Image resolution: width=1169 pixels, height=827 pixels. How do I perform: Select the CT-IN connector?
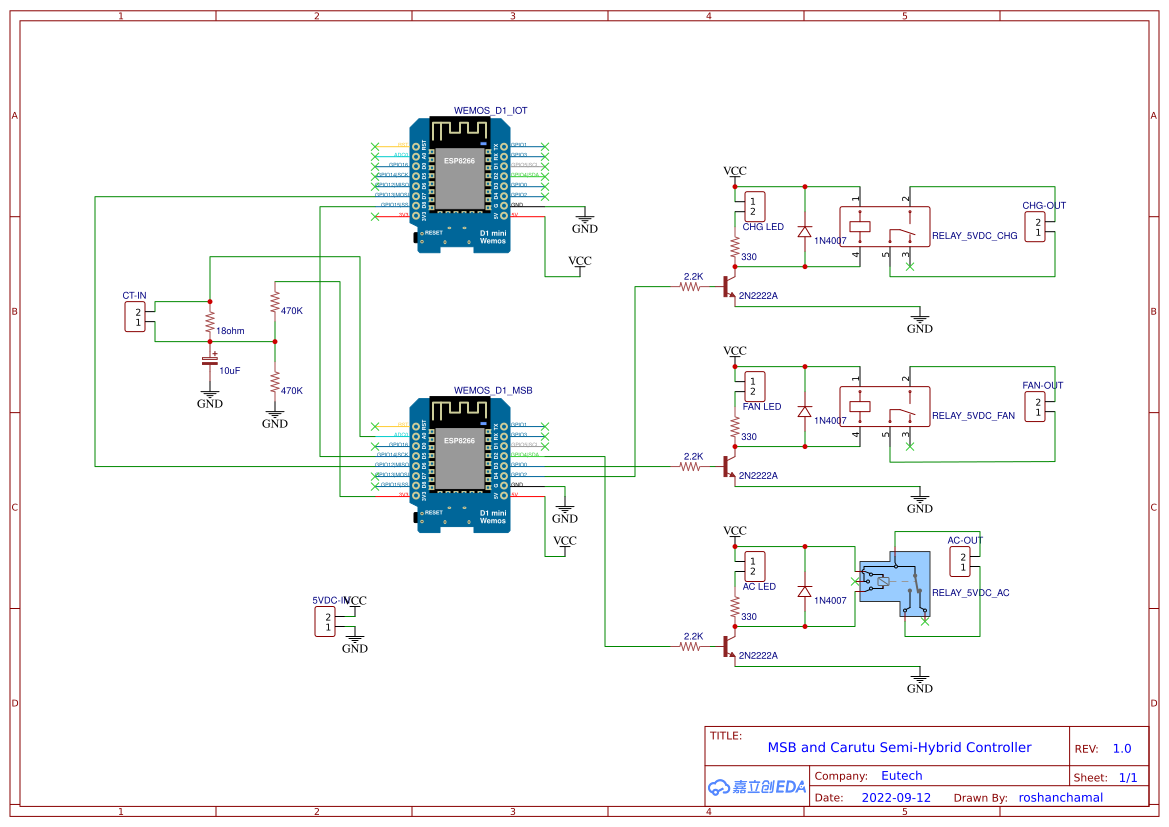[x=134, y=315]
